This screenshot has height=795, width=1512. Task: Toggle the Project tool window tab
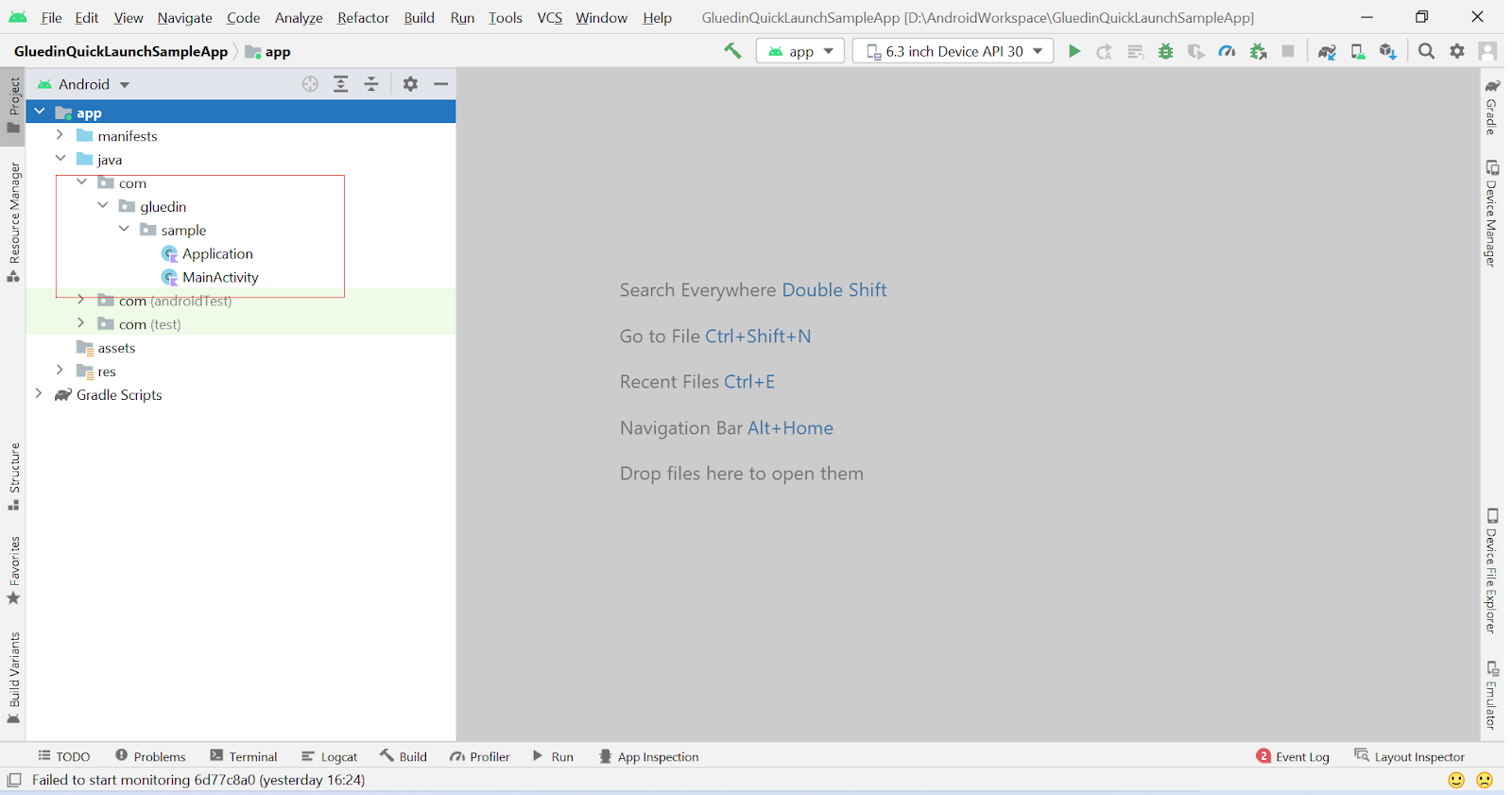[x=13, y=106]
